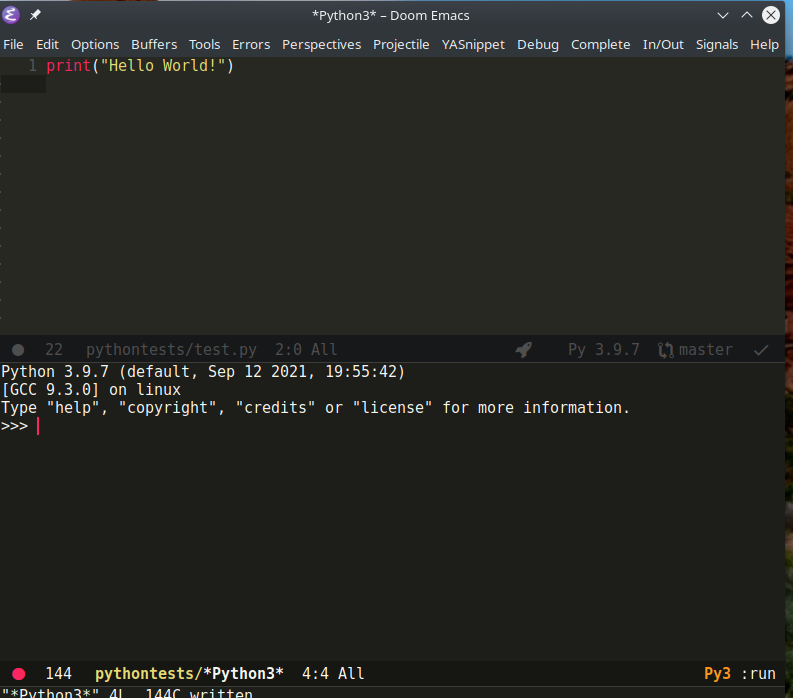This screenshot has height=698, width=793.
Task: Open the File menu
Action: [x=13, y=45]
